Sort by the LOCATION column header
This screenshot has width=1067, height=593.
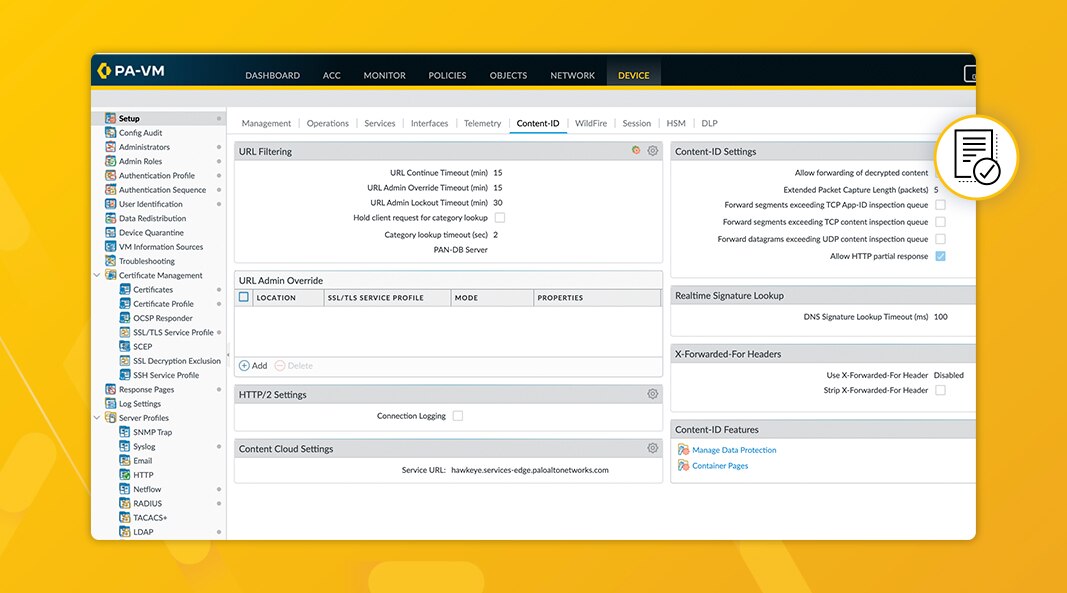[x=277, y=298]
